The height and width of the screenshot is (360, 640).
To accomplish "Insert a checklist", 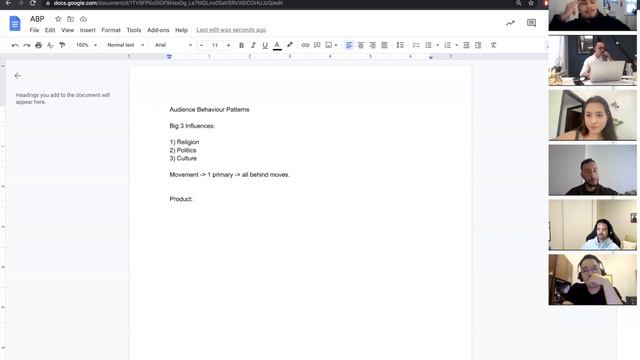I will tap(416, 45).
